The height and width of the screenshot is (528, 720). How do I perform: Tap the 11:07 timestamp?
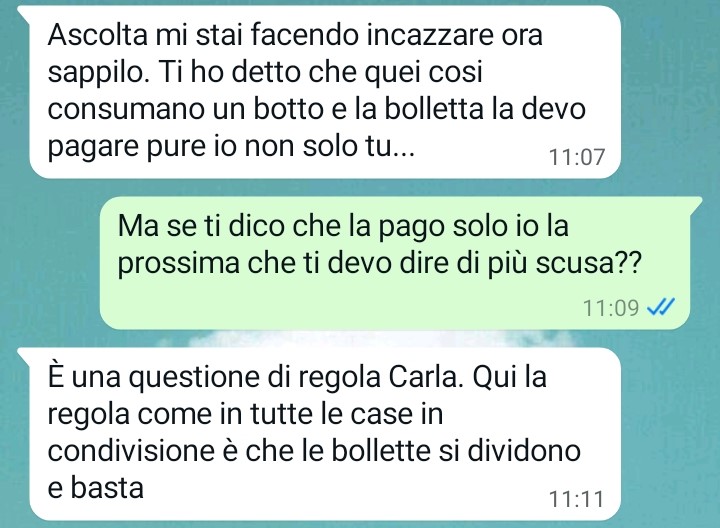pos(577,157)
